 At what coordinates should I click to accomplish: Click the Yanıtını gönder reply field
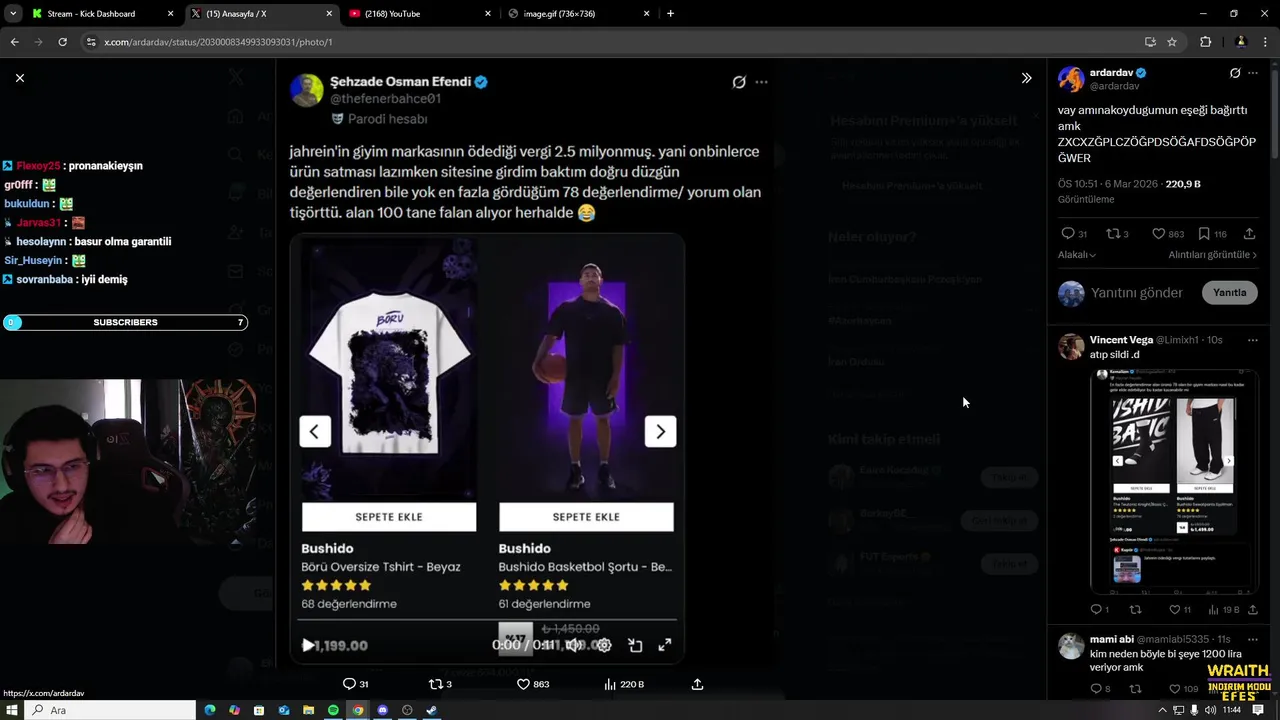point(1136,293)
